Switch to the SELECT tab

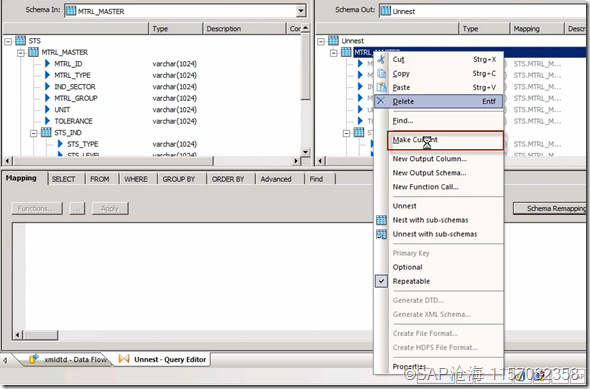click(63, 179)
